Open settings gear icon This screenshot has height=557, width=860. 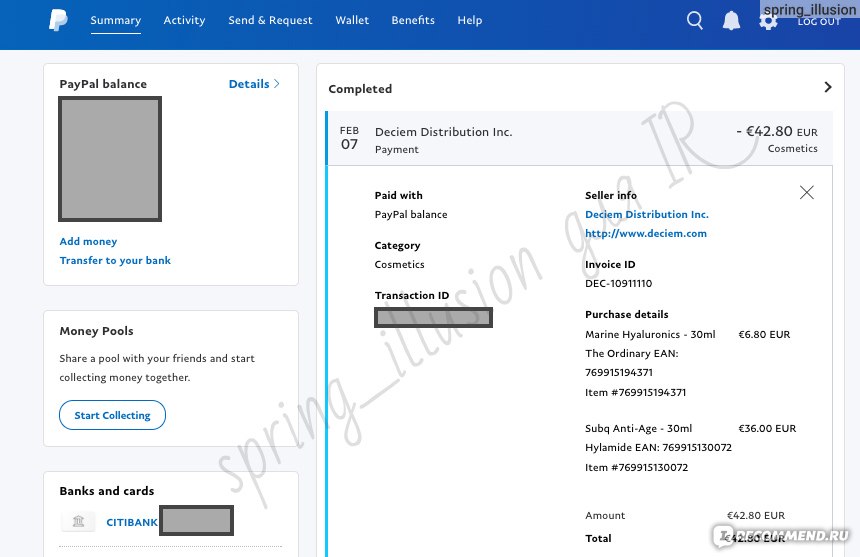768,22
